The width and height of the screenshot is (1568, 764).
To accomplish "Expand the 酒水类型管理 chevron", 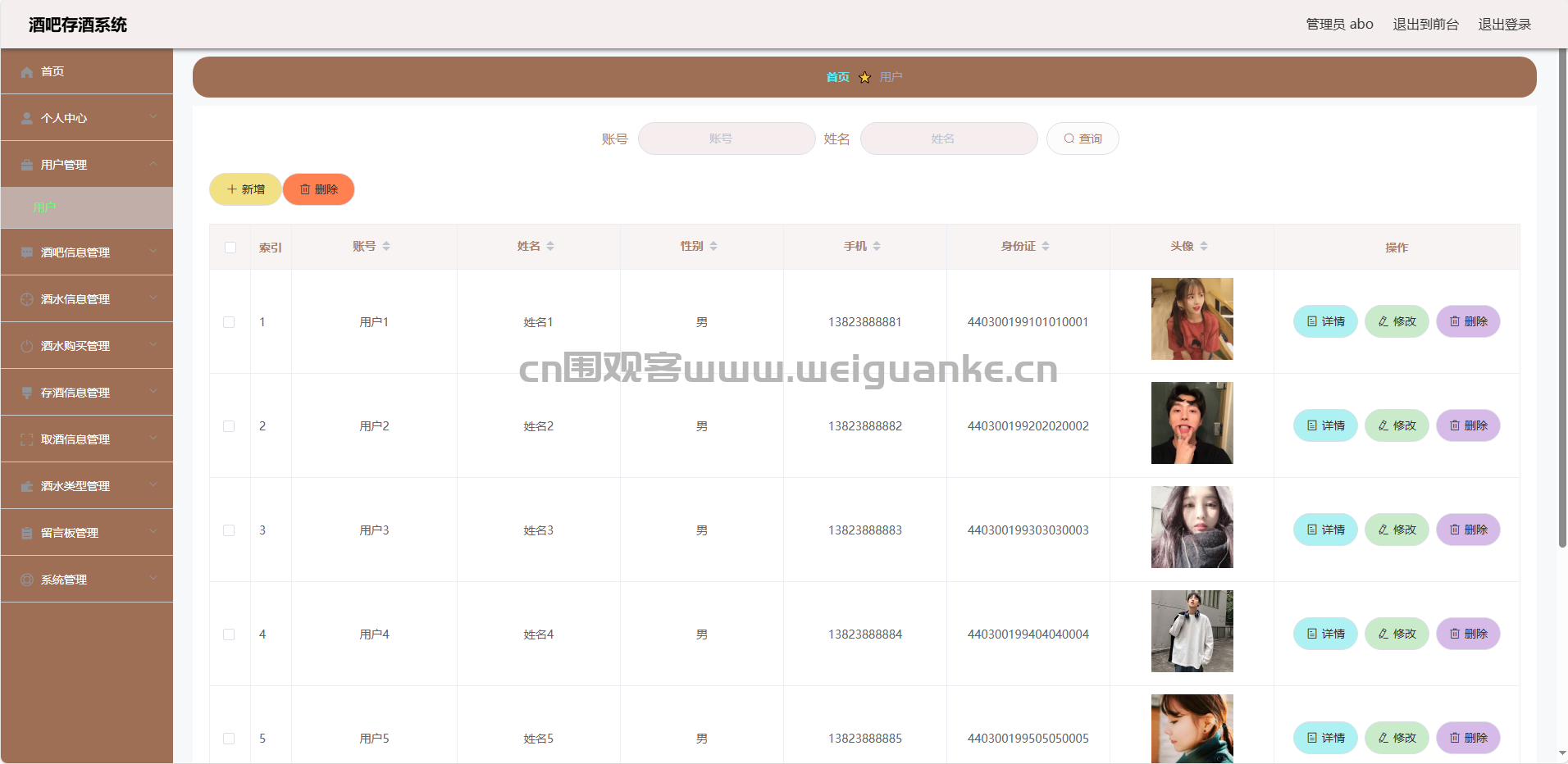I will 153,485.
